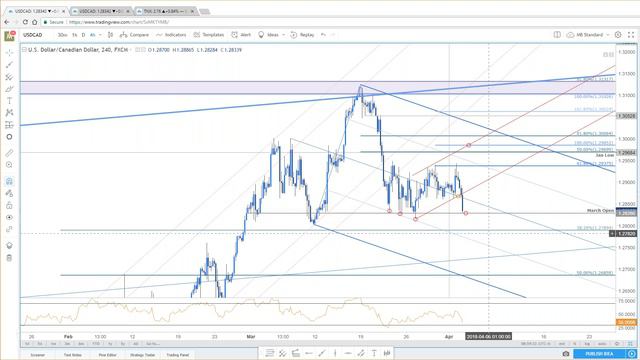Image resolution: width=640 pixels, height=360 pixels.
Task: Select the D daily timeframe
Action: (x=83, y=35)
